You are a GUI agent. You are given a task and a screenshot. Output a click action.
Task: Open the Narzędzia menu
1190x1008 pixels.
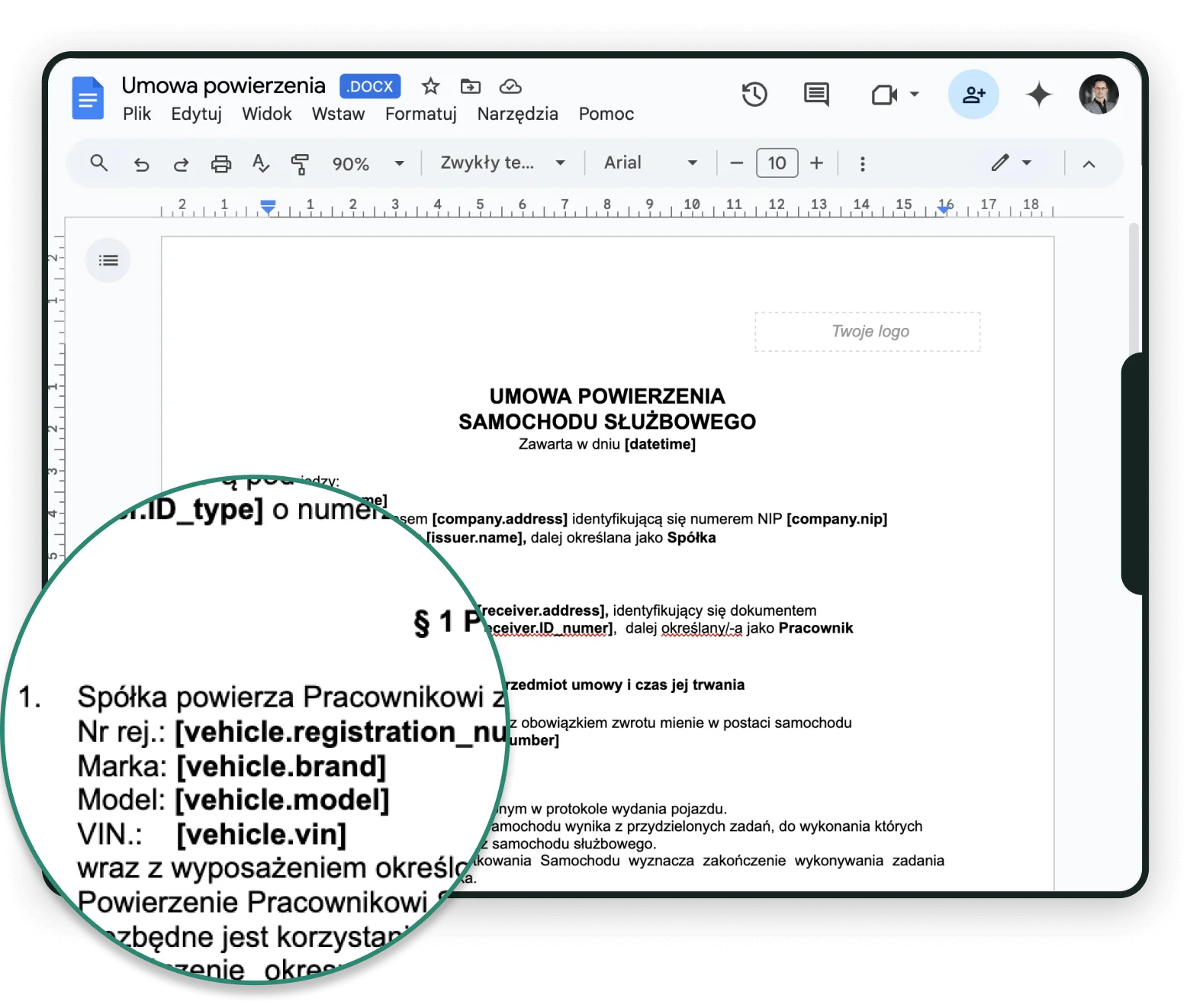(518, 114)
